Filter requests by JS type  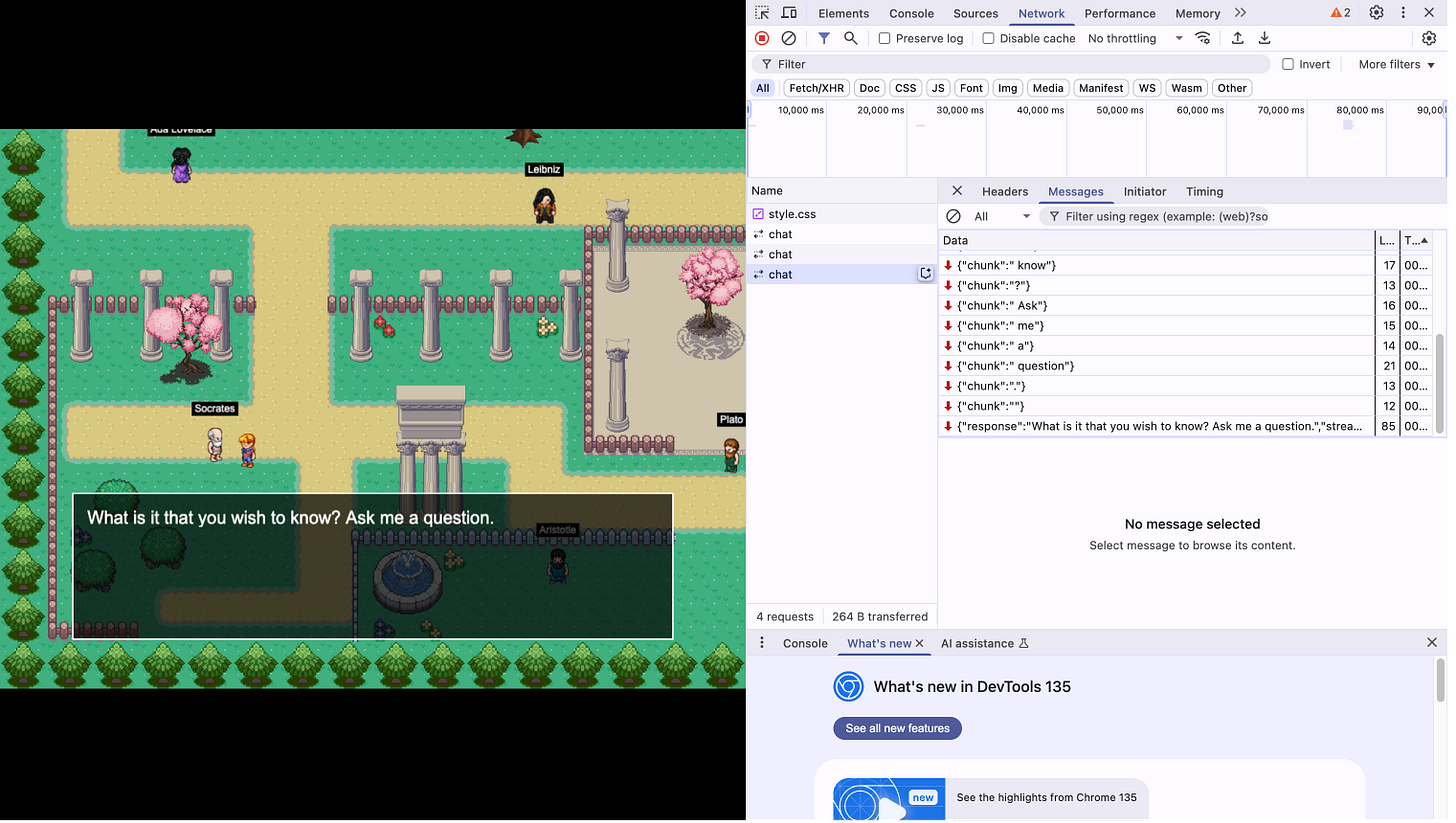938,88
